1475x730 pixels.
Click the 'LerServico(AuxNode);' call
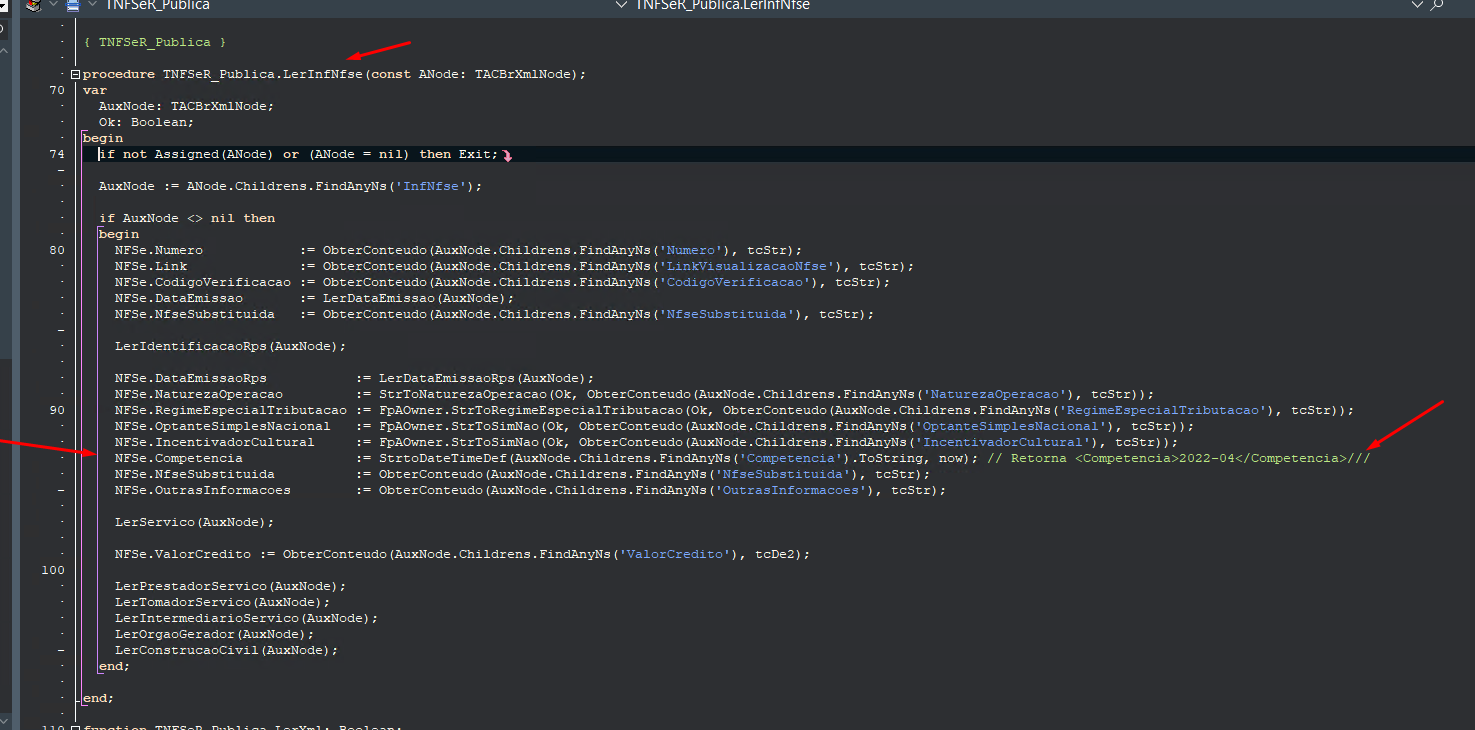(194, 522)
